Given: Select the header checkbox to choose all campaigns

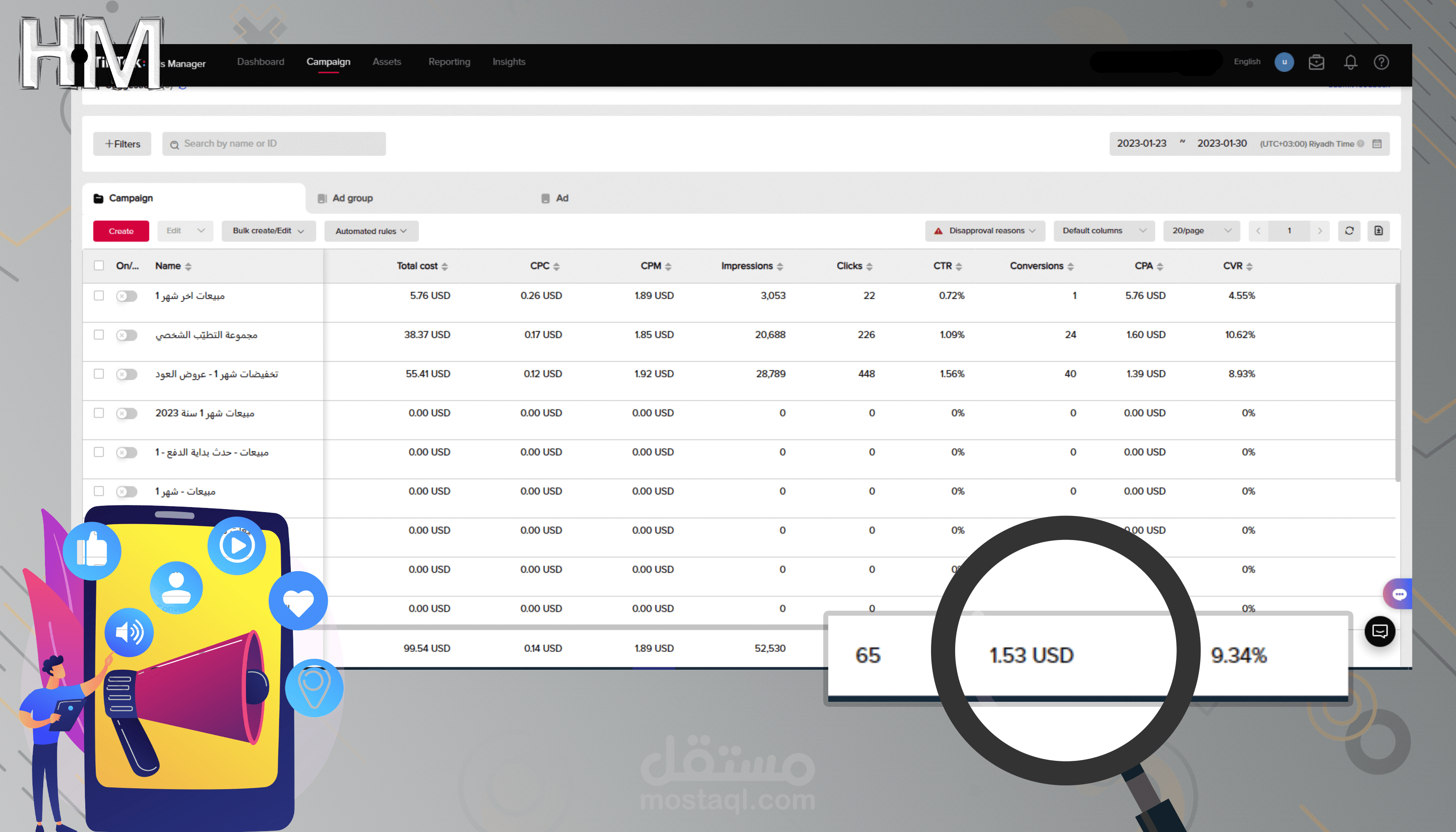Looking at the screenshot, I should pyautogui.click(x=99, y=266).
